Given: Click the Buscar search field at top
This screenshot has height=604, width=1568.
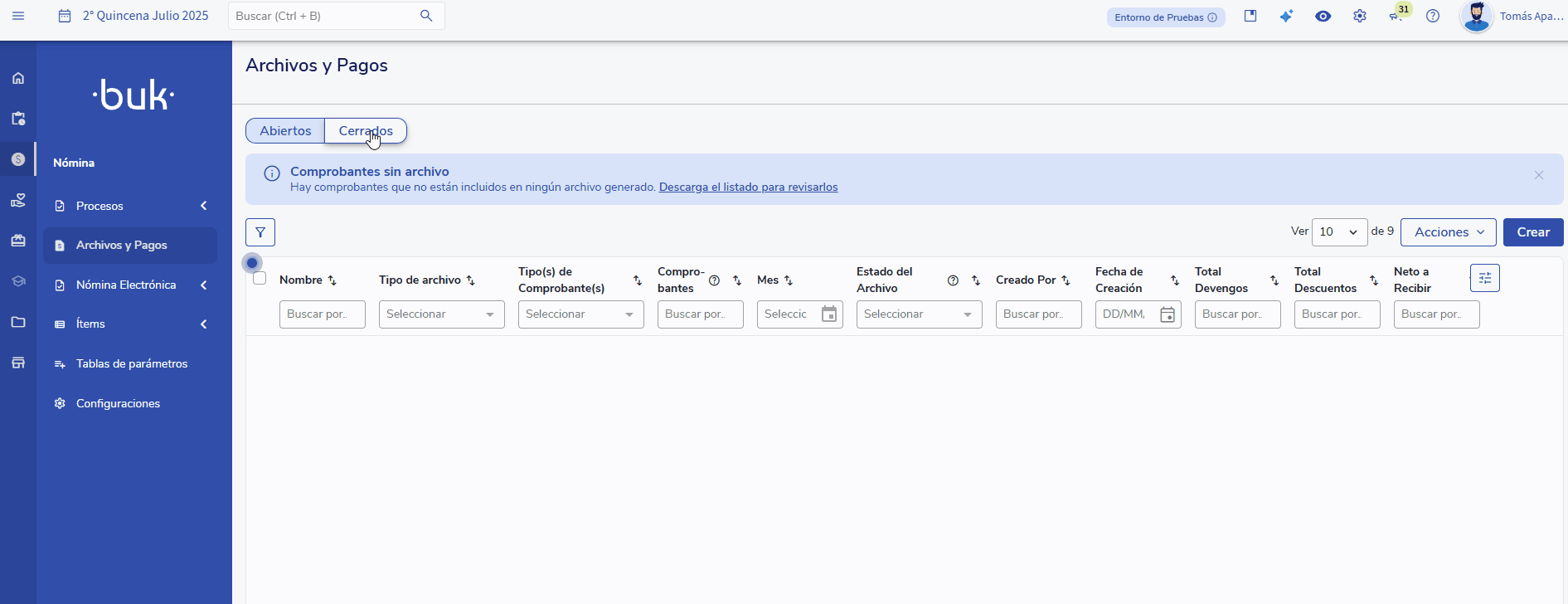Looking at the screenshot, I should point(323,16).
